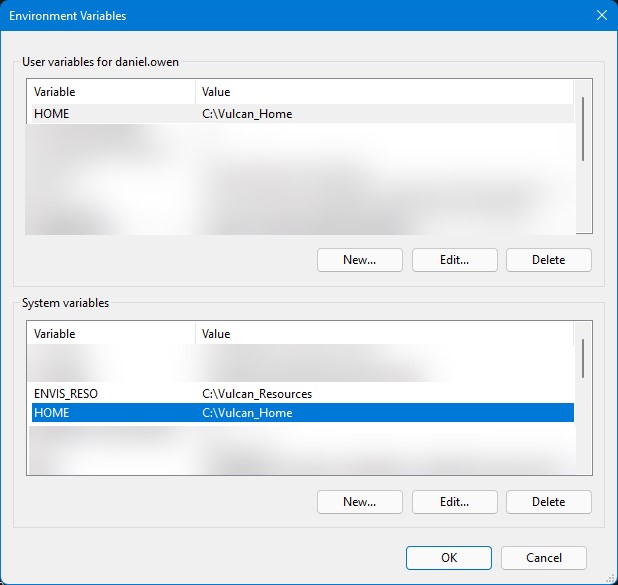This screenshot has width=618, height=585.
Task: Select HOME row in User variables list
Action: click(302, 114)
